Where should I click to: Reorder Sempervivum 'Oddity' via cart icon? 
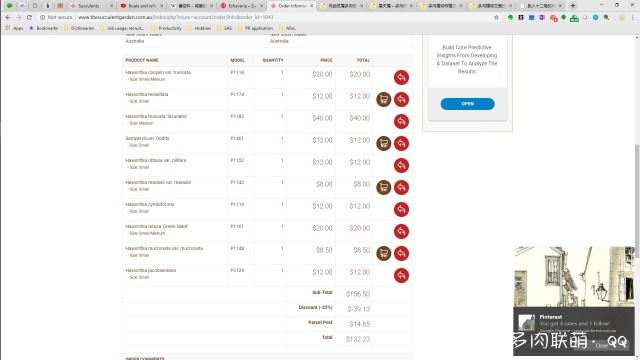point(383,143)
